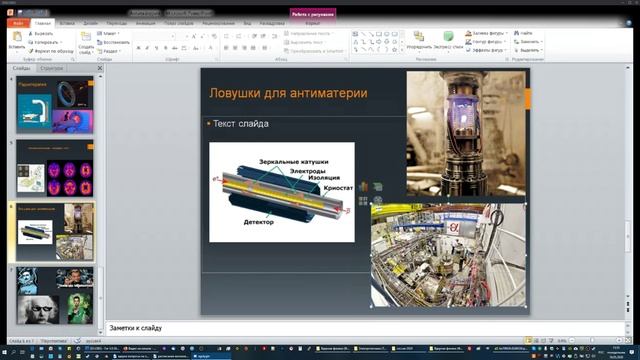Open Replace (Заменить) dropdown
The height and width of the screenshot is (360, 640).
point(528,42)
